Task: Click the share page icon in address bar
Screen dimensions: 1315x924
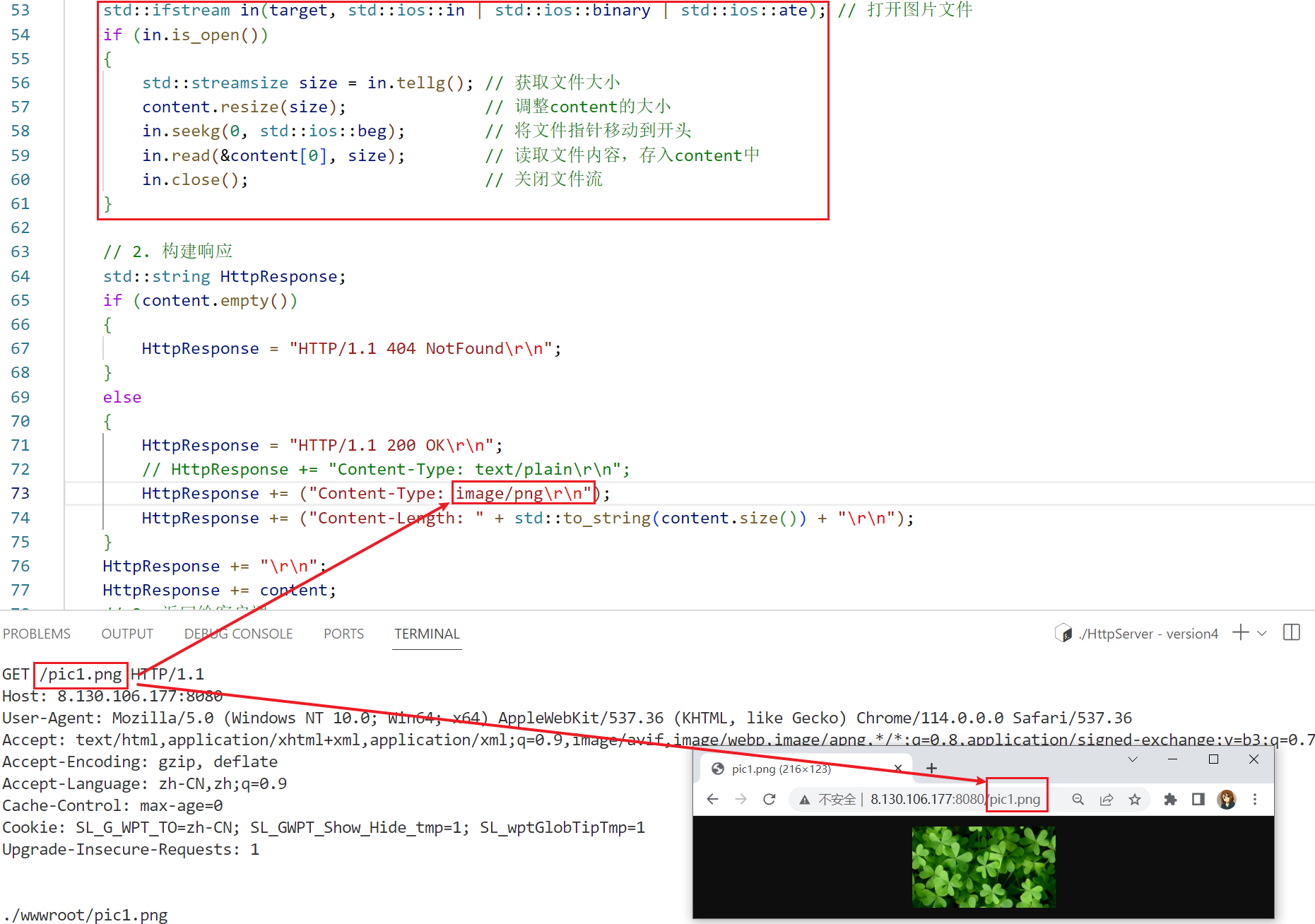Action: [1107, 799]
